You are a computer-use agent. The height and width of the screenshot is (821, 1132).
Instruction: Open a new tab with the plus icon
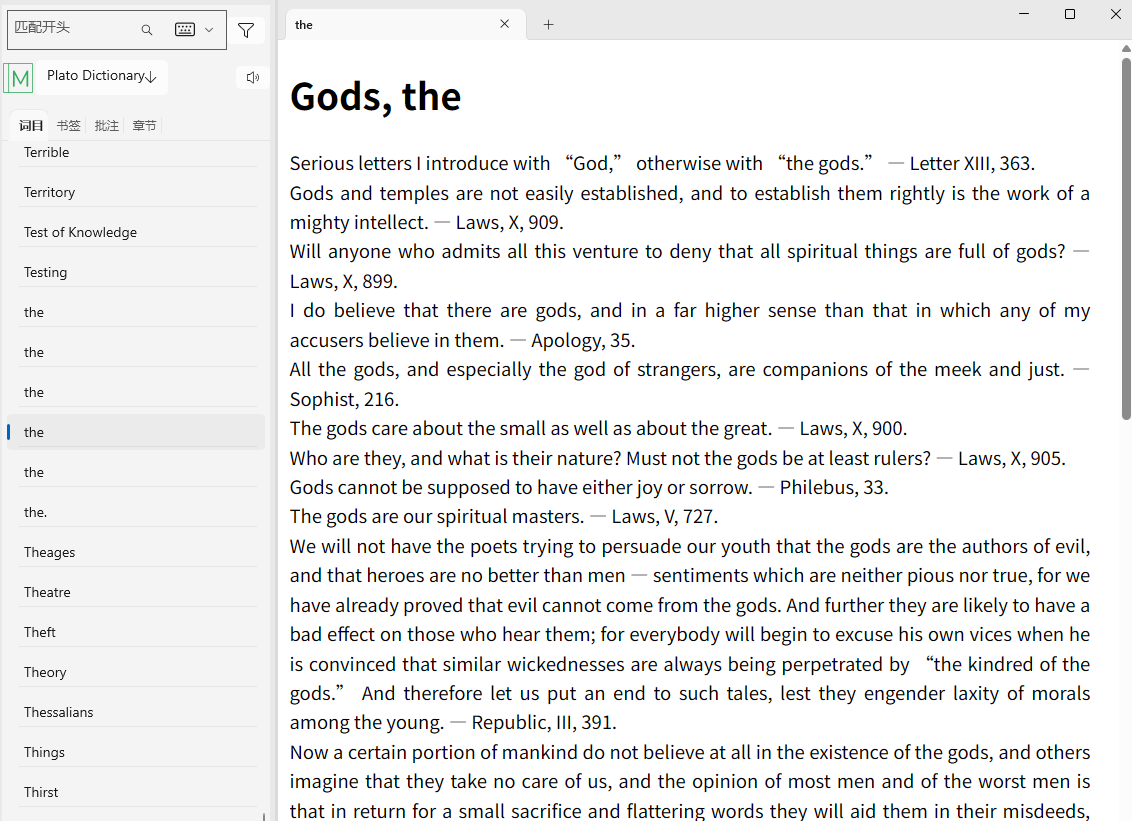548,24
